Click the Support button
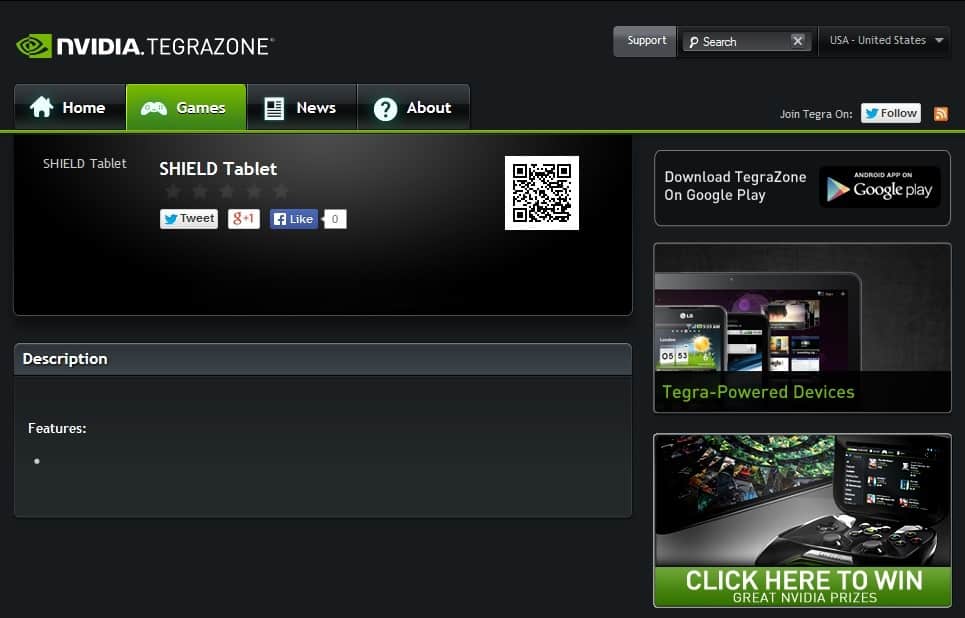Screen dimensions: 965x618 click(x=646, y=41)
